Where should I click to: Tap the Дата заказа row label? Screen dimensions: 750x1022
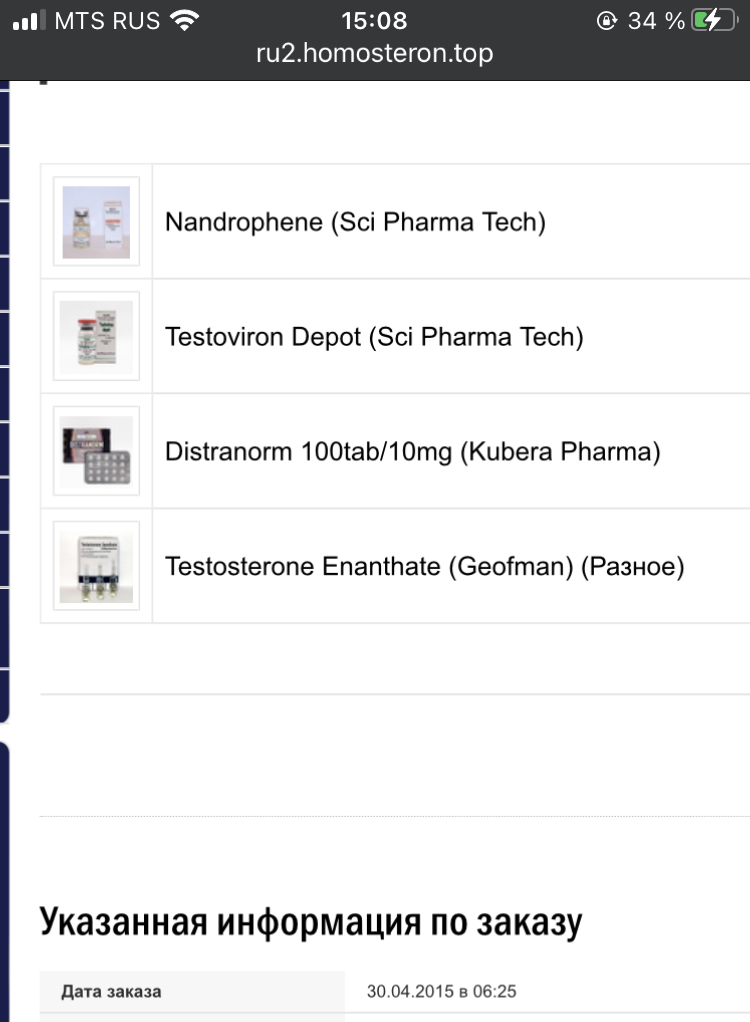111,992
